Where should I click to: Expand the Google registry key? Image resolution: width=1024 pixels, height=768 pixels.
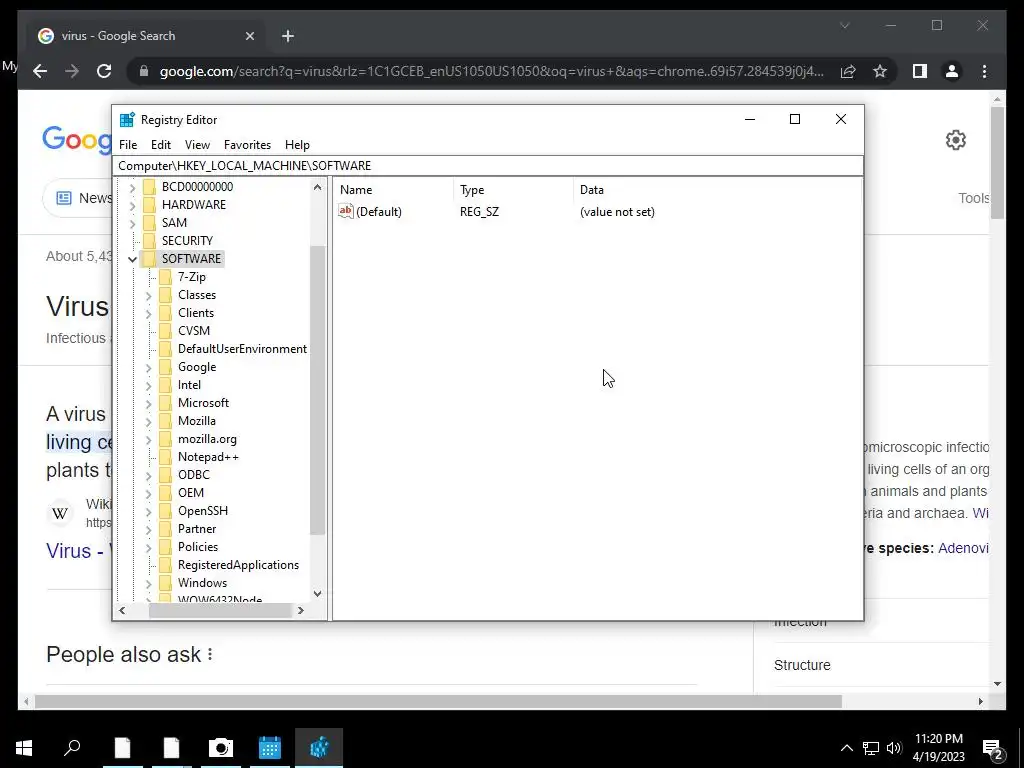coord(148,368)
